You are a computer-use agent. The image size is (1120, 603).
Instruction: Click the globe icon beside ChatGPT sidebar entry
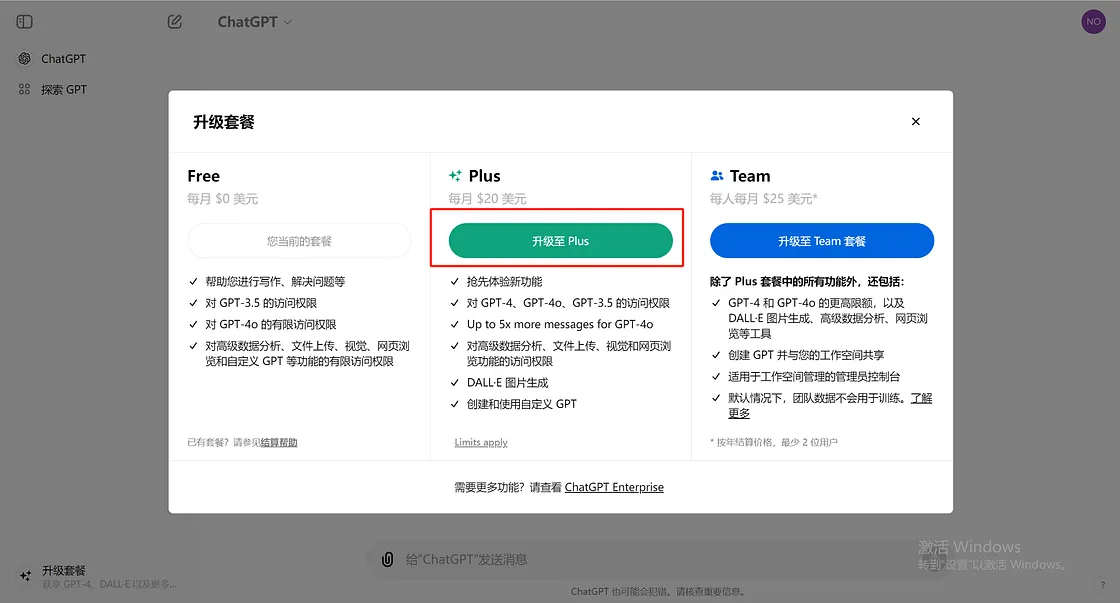[23, 58]
